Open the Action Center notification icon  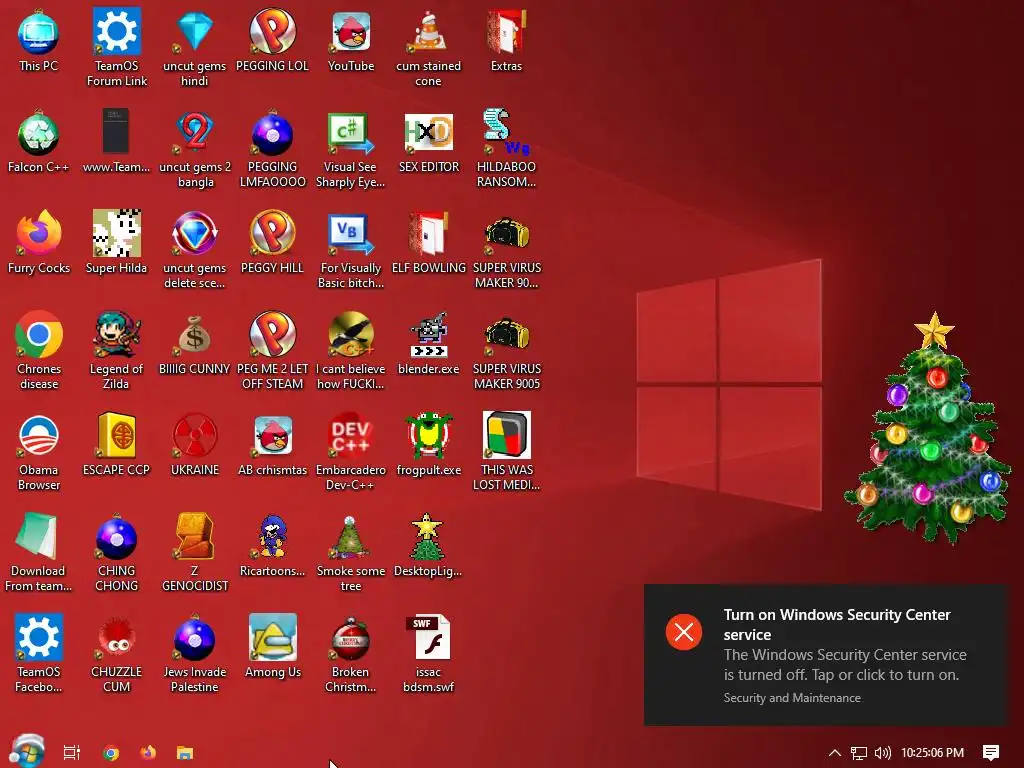coord(991,753)
